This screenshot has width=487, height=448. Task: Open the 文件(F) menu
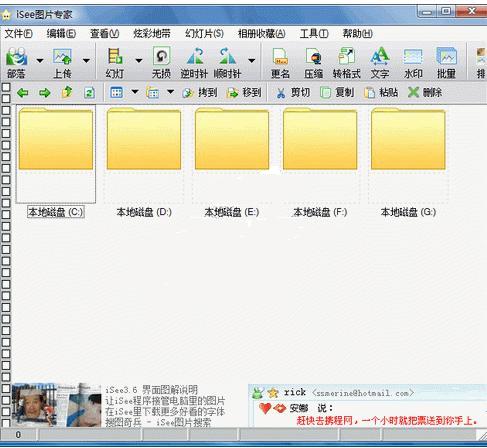(19, 33)
